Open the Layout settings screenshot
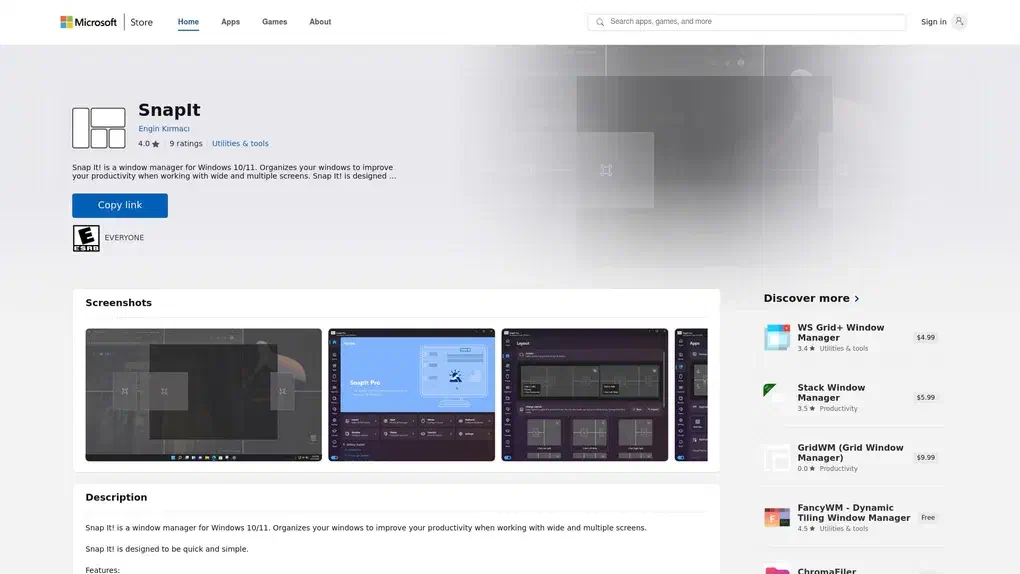 click(x=584, y=394)
